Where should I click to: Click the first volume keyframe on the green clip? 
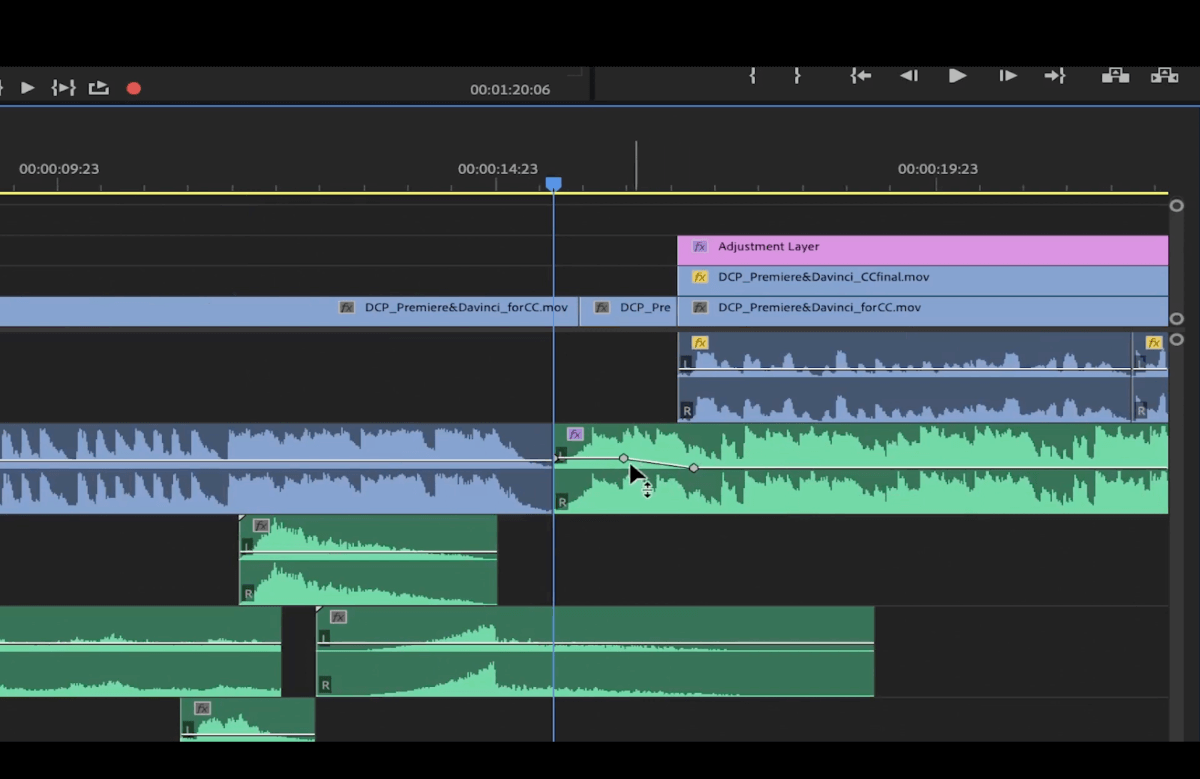(624, 458)
